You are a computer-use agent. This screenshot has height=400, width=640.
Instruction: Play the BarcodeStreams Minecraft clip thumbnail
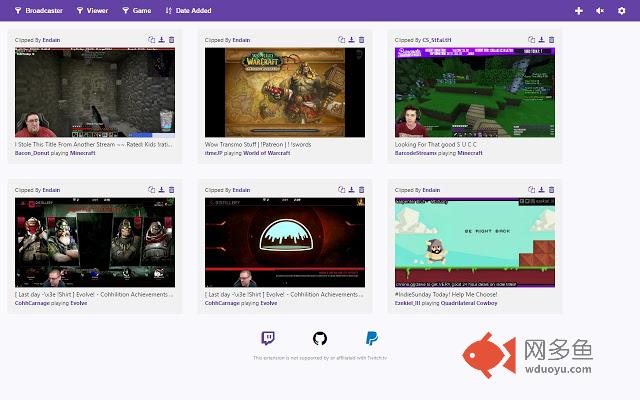(x=475, y=92)
